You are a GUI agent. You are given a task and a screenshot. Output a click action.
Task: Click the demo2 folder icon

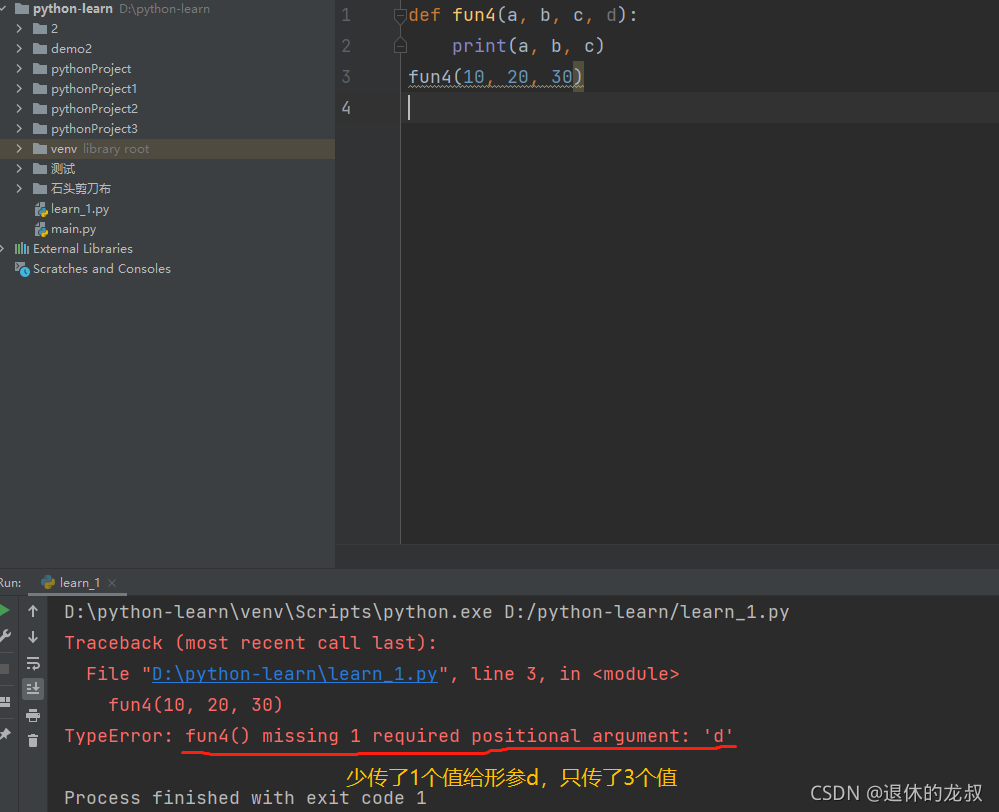(40, 48)
